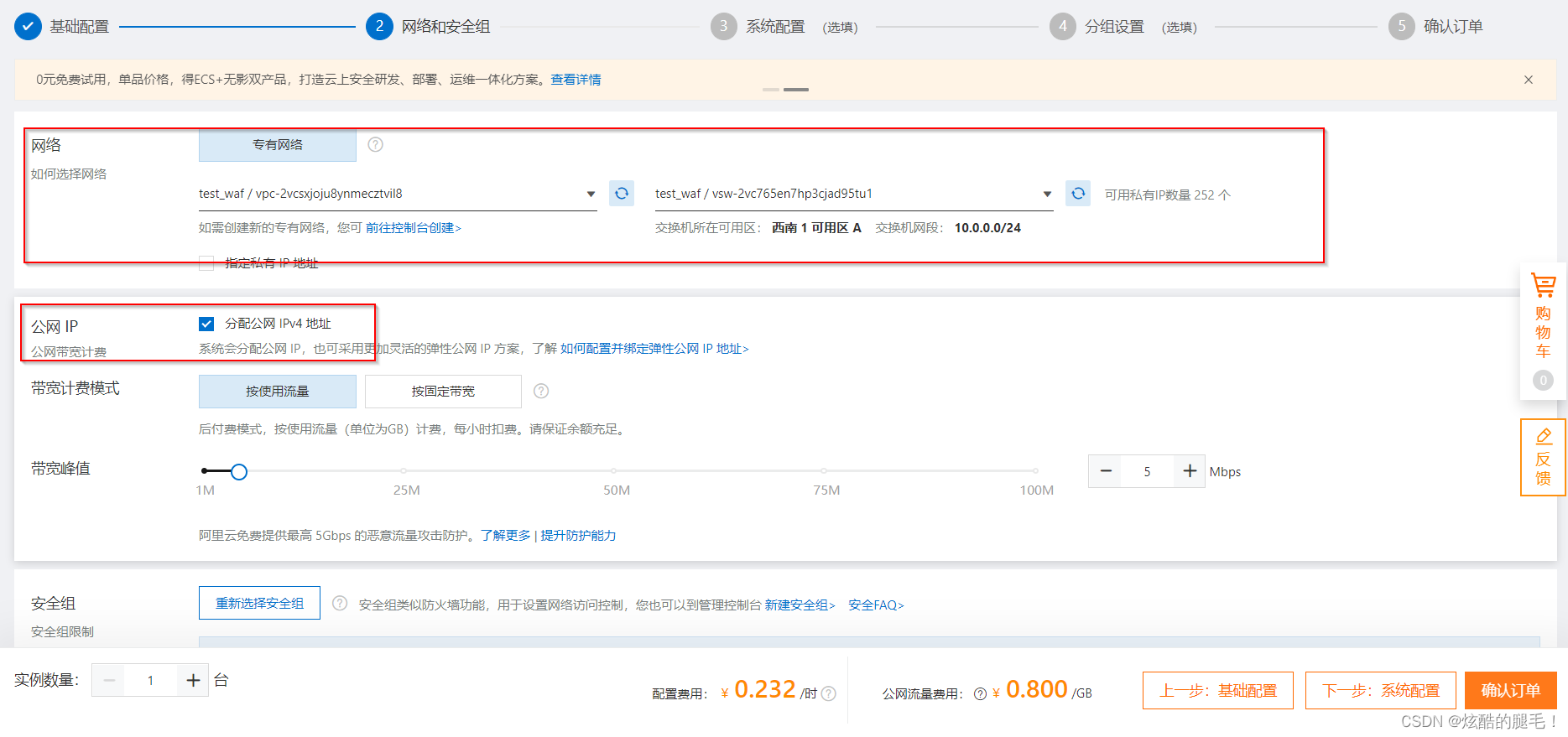Viewport: 1568px width, 737px height.
Task: Click the help icon next to 配置费用 price
Action: (829, 693)
